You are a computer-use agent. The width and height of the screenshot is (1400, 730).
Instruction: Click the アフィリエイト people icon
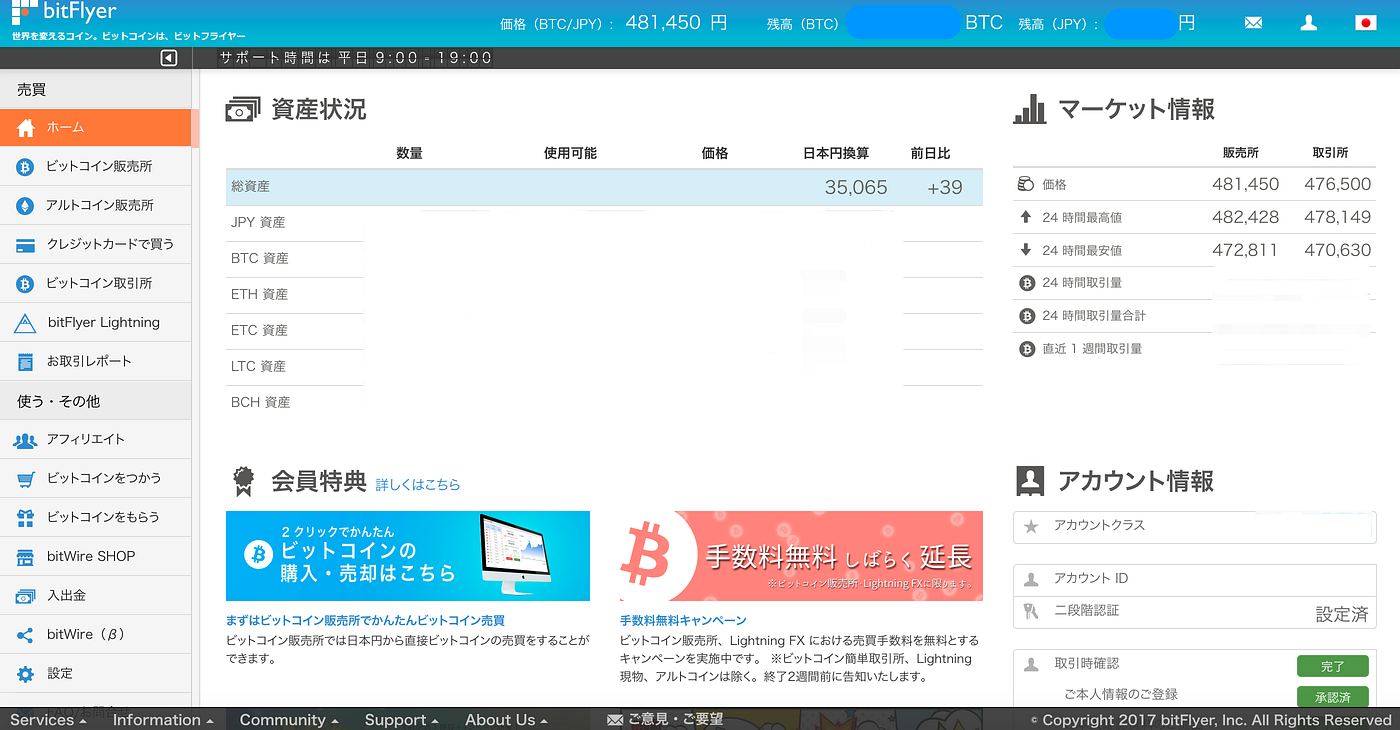click(26, 439)
